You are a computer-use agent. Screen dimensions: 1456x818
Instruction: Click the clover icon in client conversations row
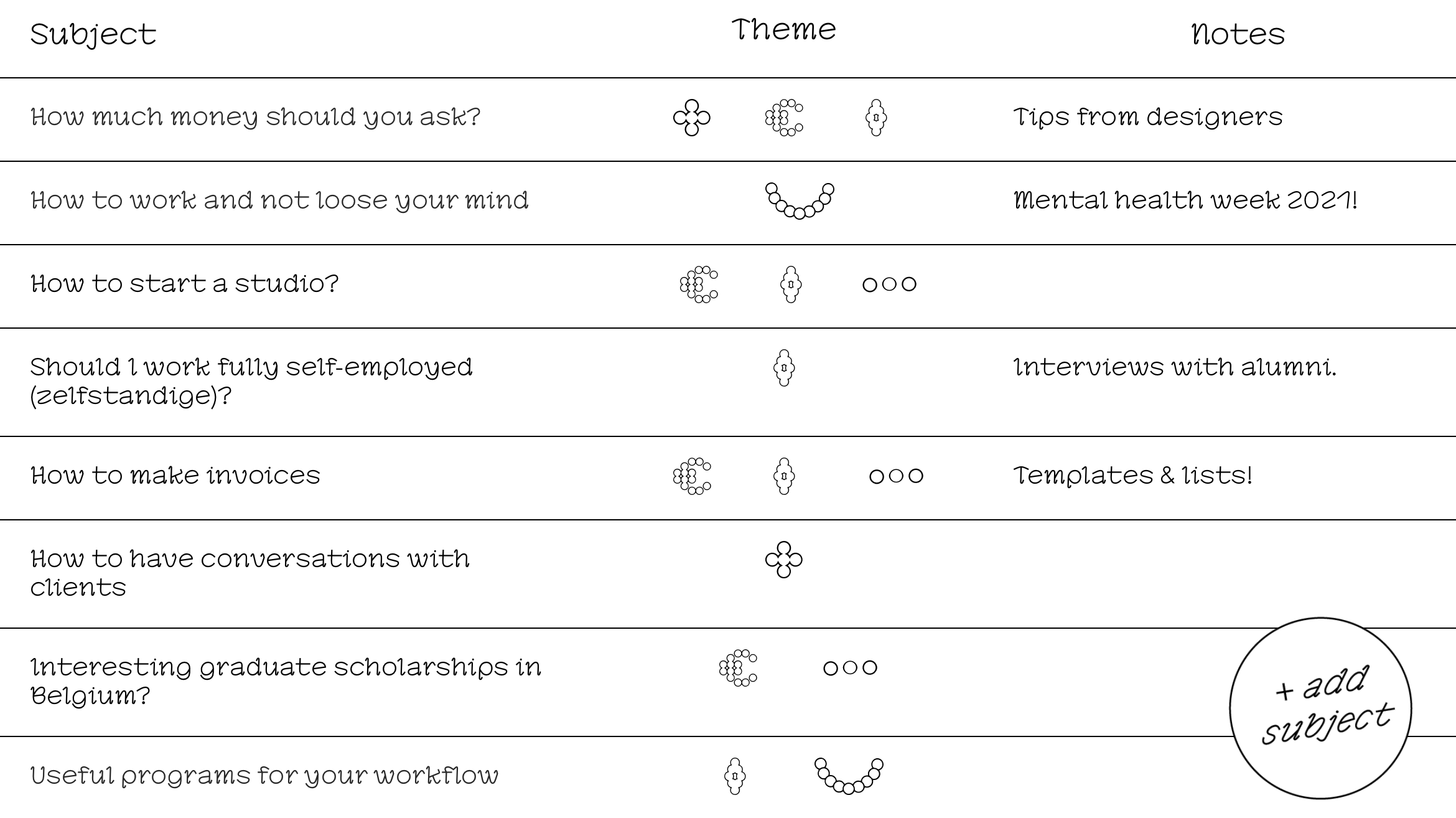pos(783,560)
